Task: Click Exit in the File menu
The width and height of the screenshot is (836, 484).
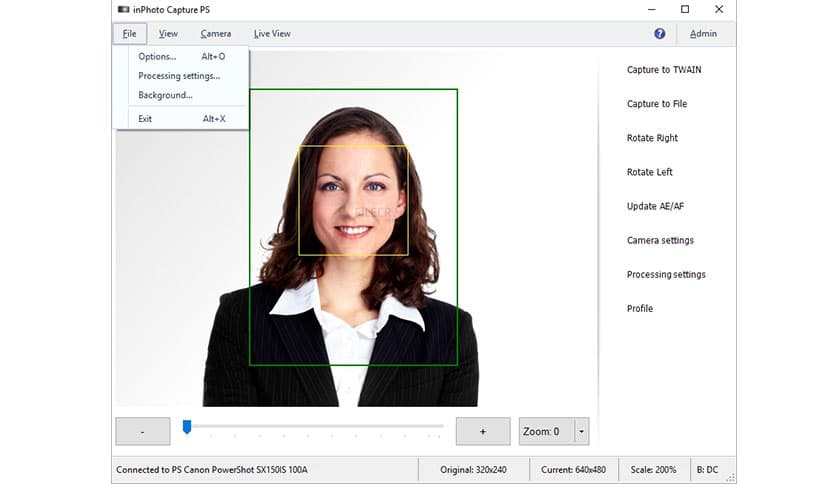Action: click(145, 119)
